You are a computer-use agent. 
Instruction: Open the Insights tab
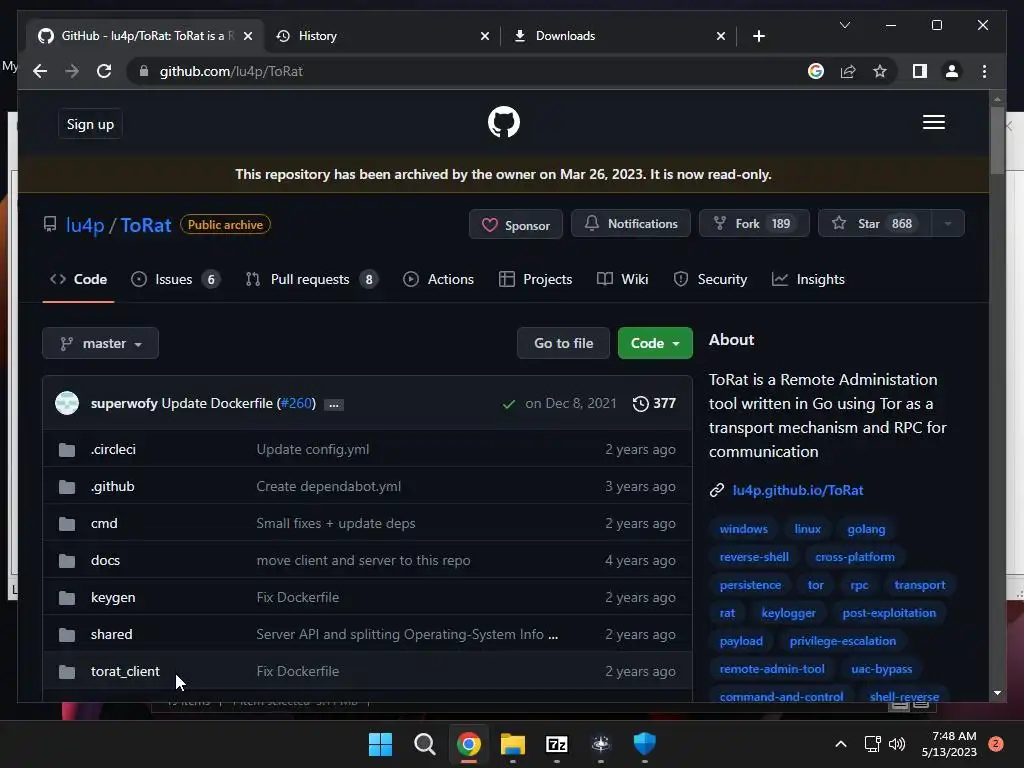808,280
